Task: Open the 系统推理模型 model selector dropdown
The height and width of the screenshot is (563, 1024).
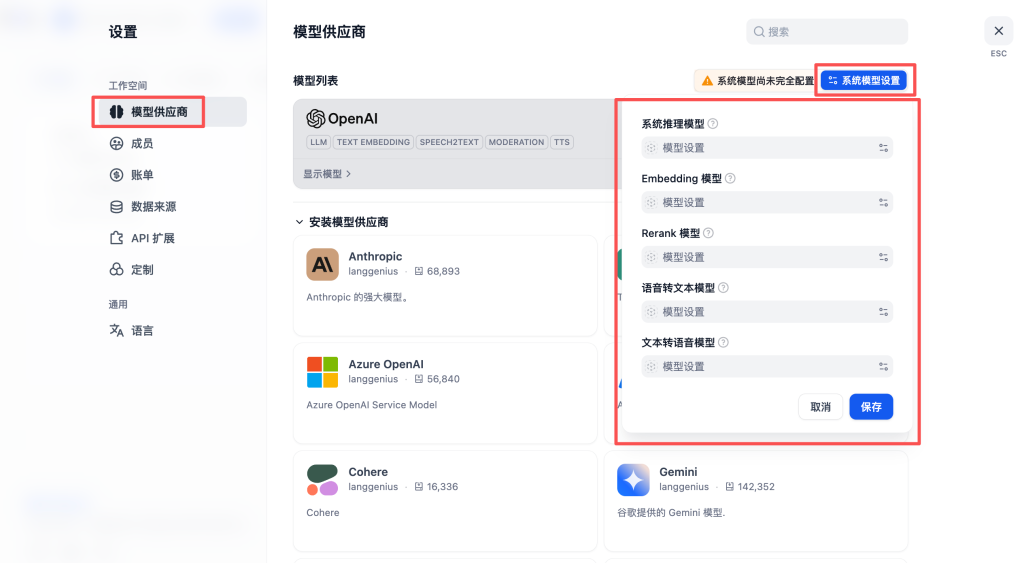Action: pos(766,148)
